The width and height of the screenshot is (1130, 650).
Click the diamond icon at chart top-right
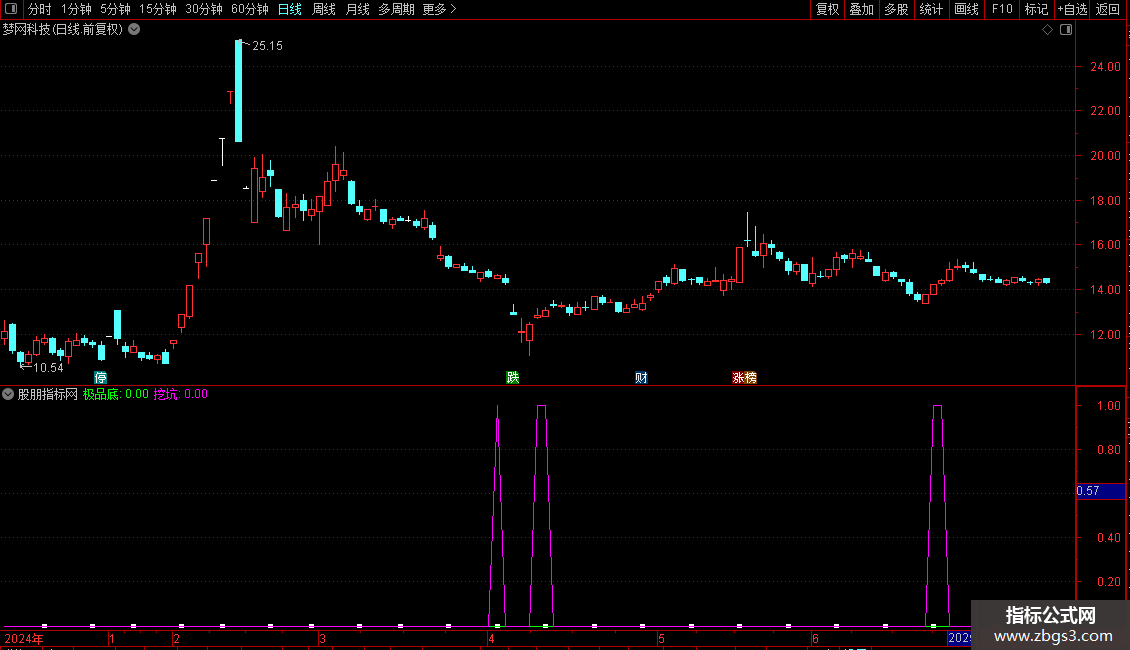1048,30
